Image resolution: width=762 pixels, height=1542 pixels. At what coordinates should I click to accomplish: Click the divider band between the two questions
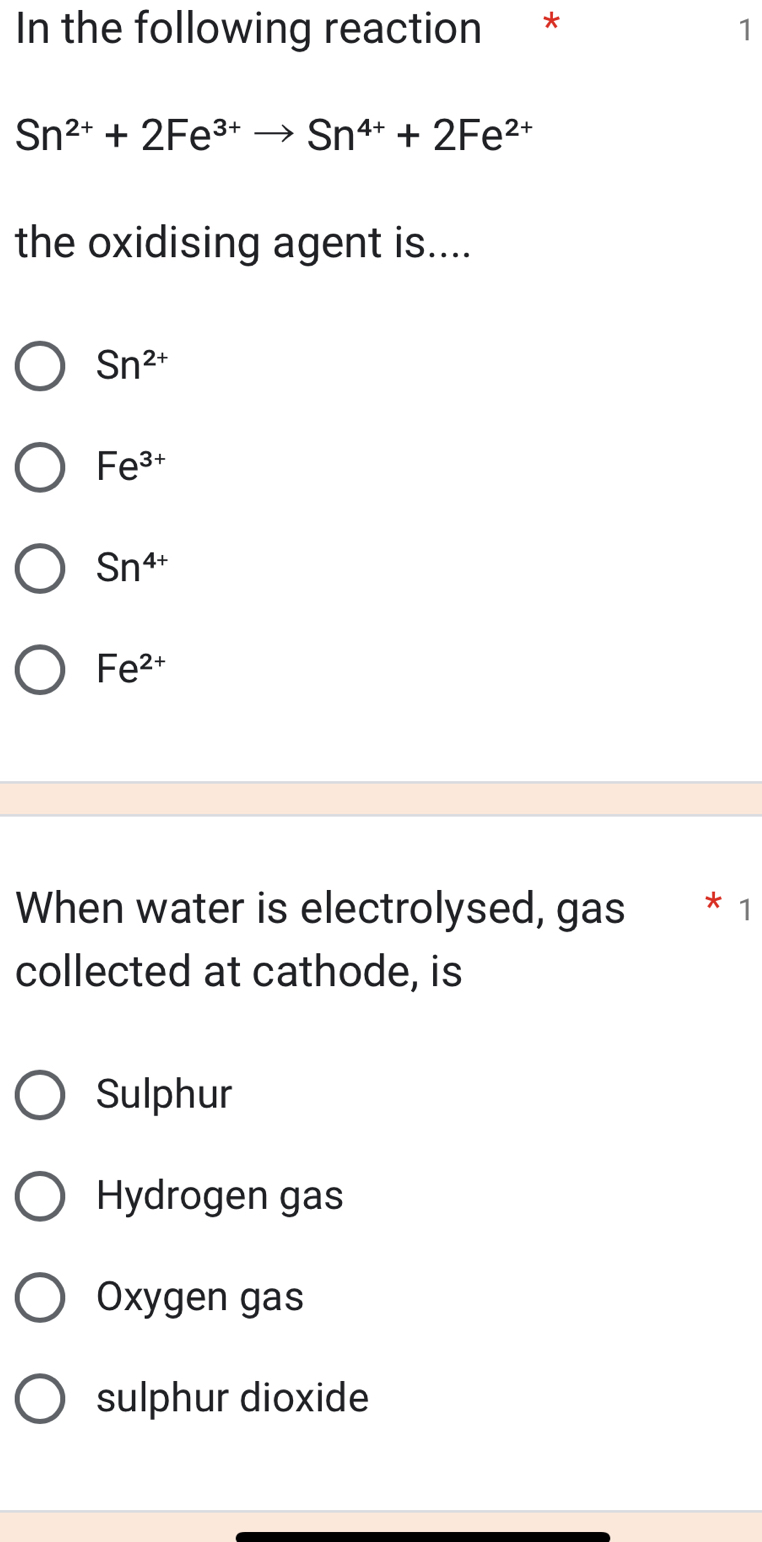pyautogui.click(x=381, y=799)
